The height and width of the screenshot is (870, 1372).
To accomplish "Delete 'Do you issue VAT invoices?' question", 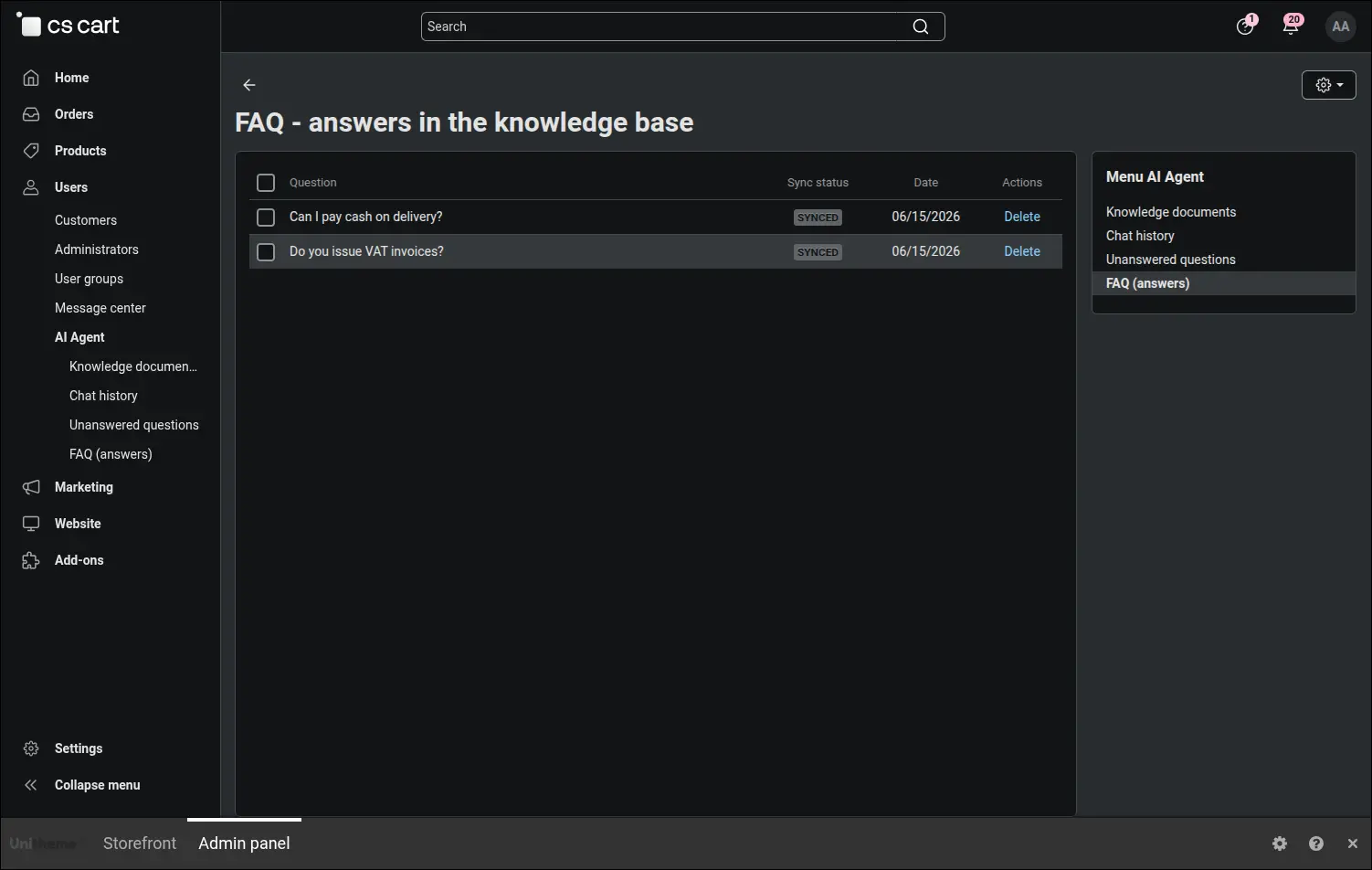I will [1022, 251].
